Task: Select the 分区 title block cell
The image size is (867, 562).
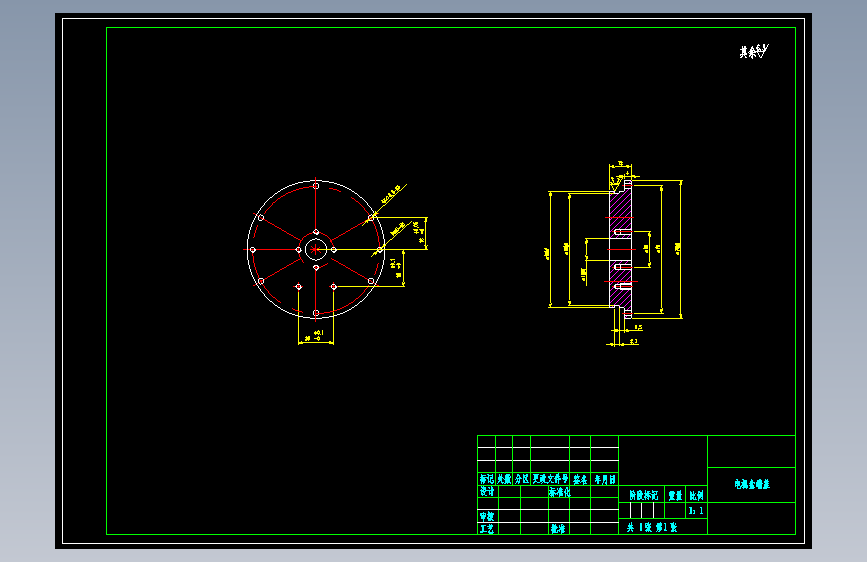Action: pyautogui.click(x=521, y=479)
